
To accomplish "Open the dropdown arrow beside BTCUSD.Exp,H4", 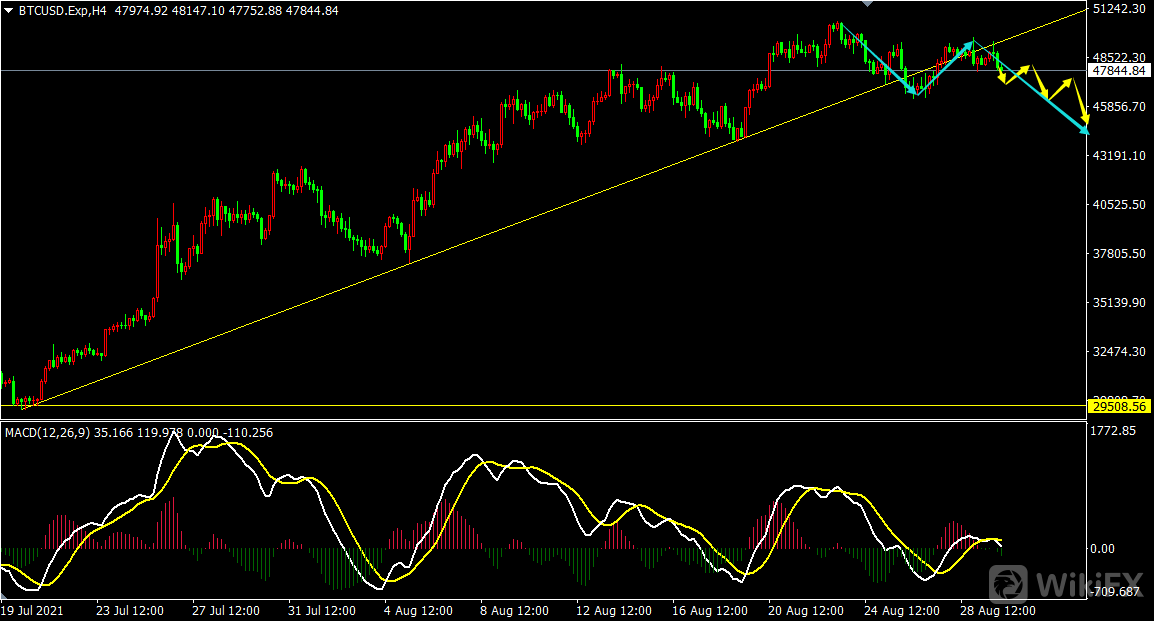I will [x=8, y=10].
